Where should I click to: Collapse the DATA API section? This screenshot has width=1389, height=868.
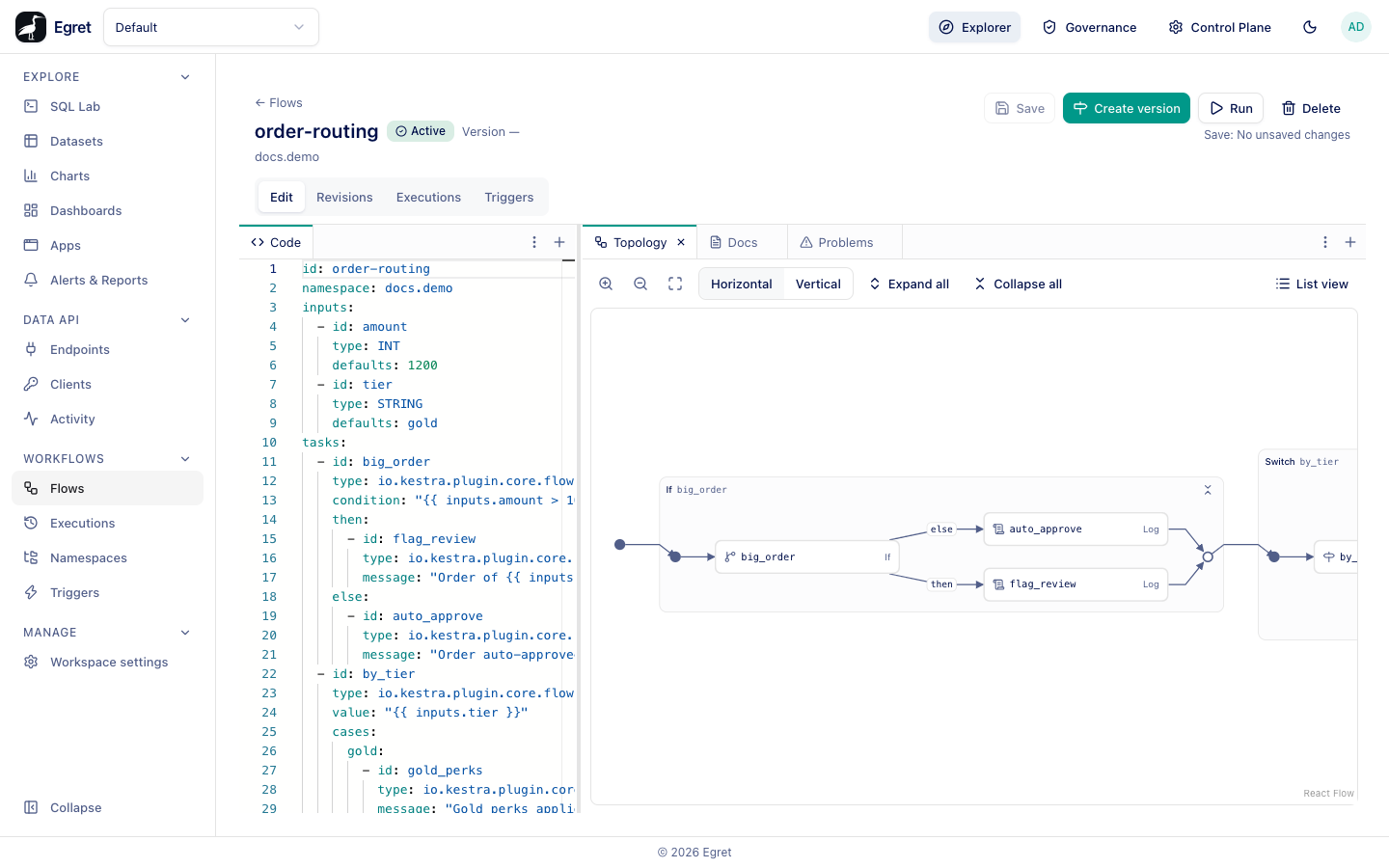[x=185, y=320]
